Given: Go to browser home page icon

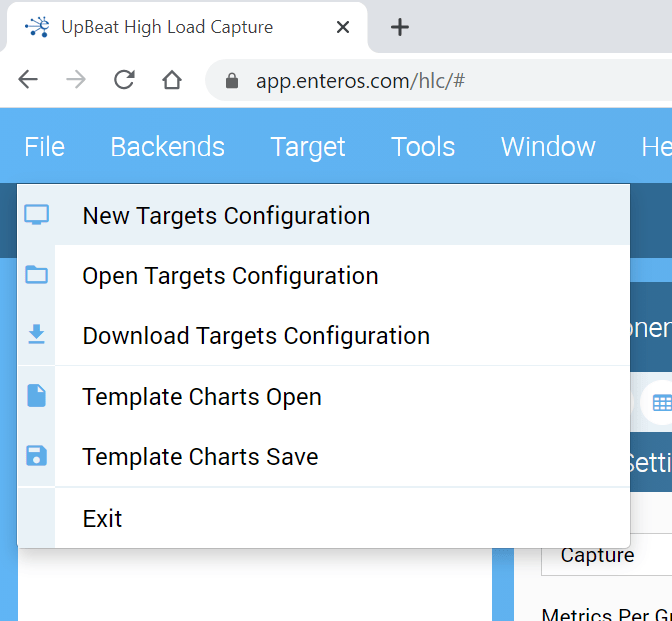Looking at the screenshot, I should pos(172,80).
